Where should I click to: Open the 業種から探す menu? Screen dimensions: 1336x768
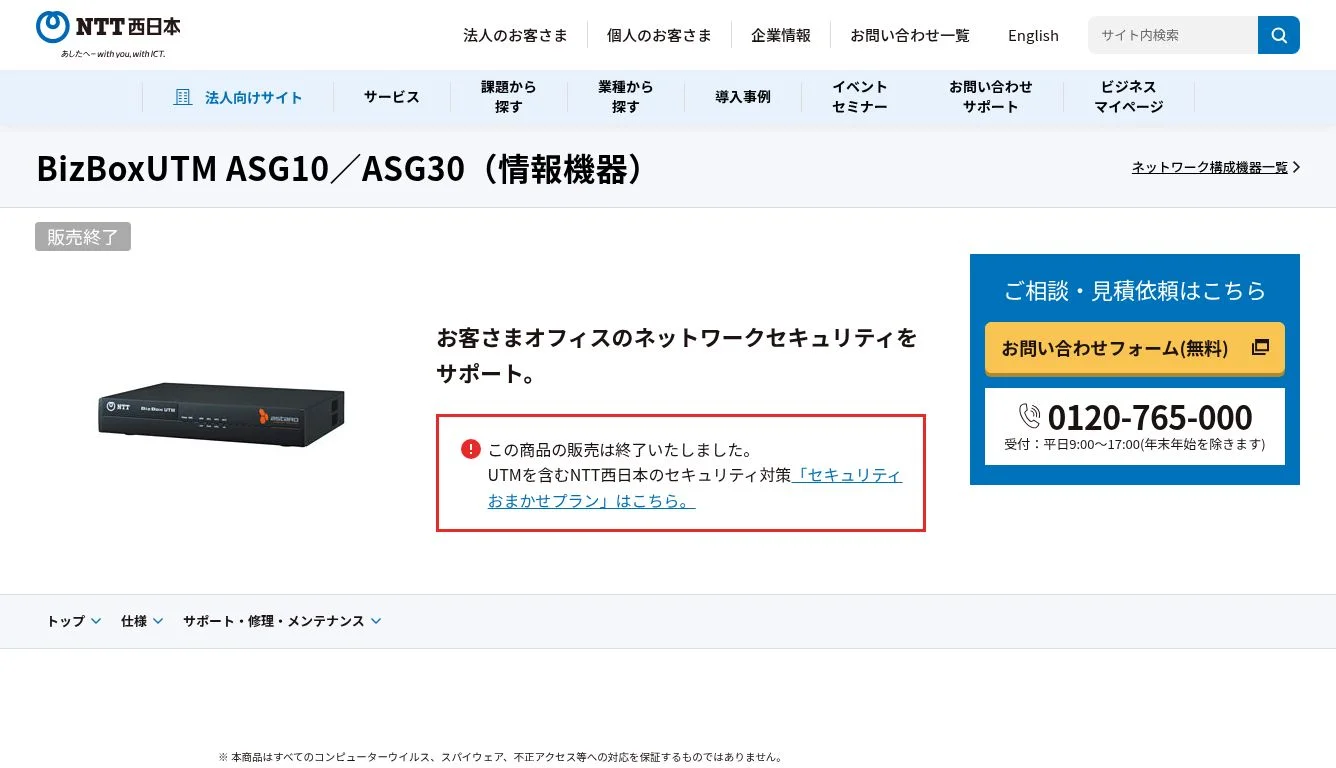click(625, 97)
